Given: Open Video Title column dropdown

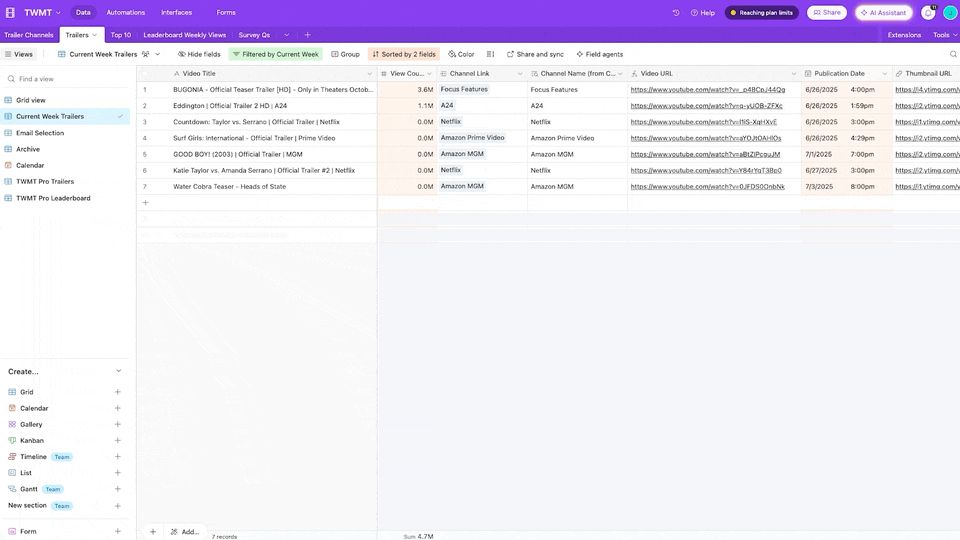Looking at the screenshot, I should click(369, 73).
